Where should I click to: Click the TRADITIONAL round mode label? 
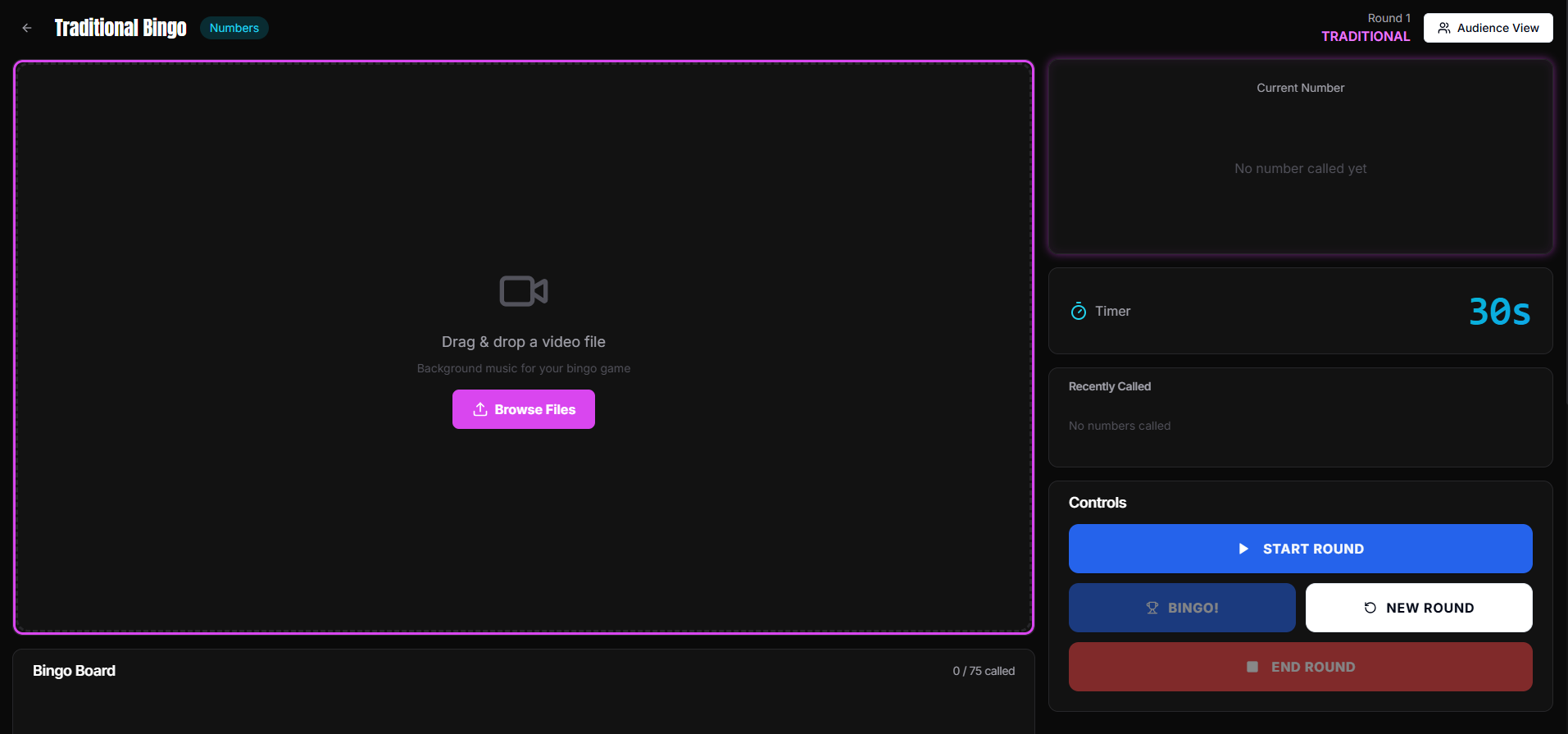[x=1366, y=36]
